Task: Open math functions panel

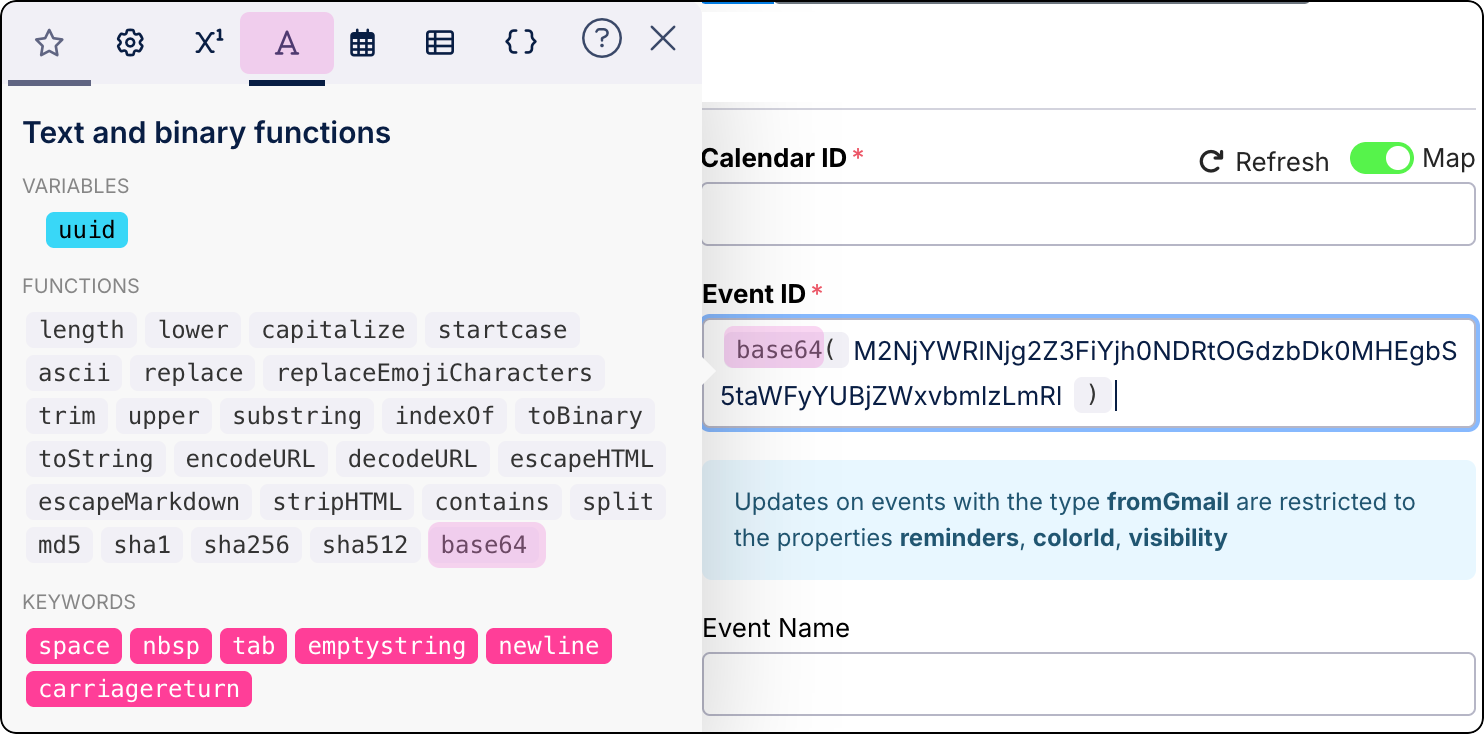Action: (x=207, y=43)
